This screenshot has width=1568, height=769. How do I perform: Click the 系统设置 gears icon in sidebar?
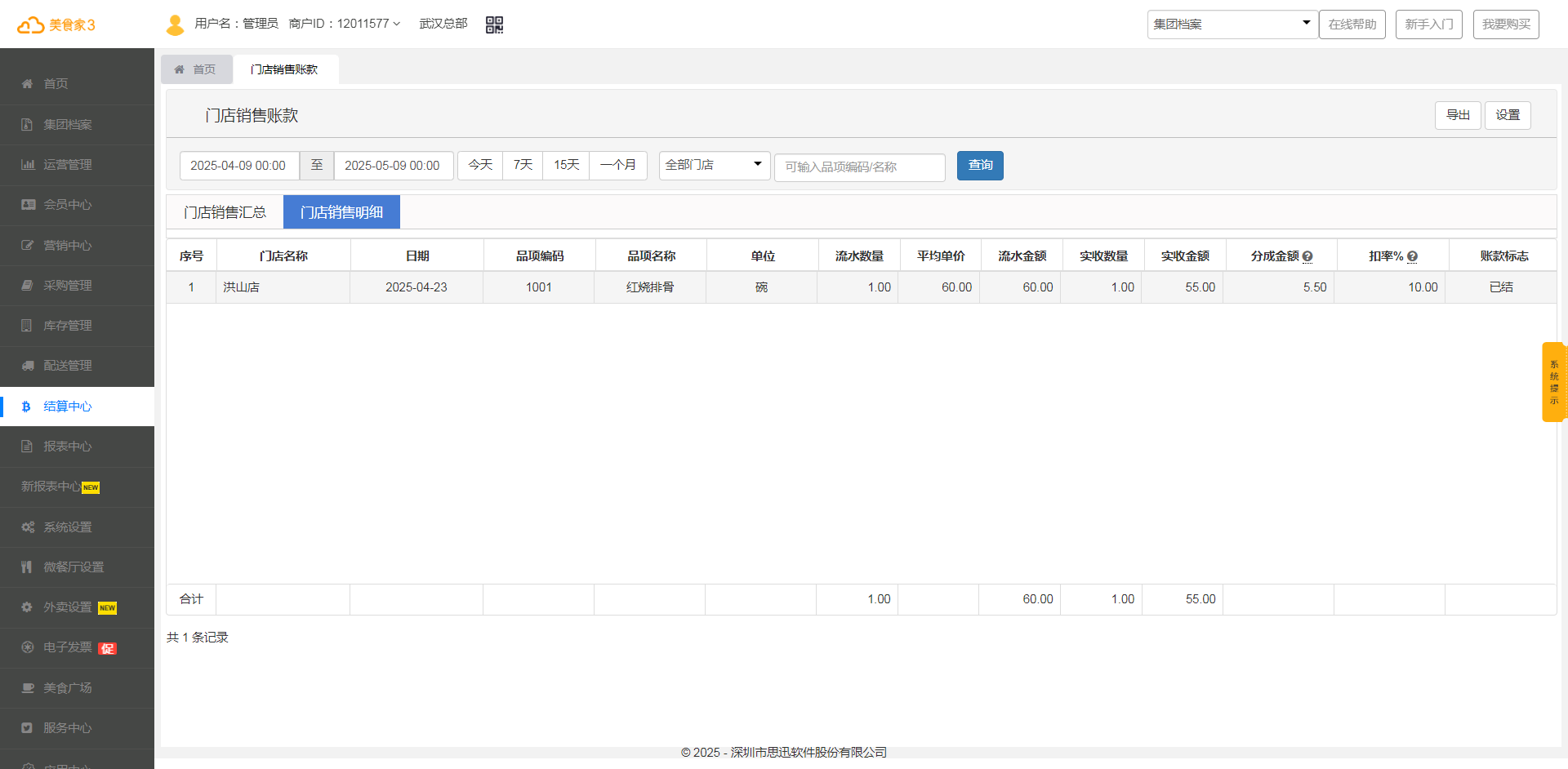pyautogui.click(x=28, y=527)
